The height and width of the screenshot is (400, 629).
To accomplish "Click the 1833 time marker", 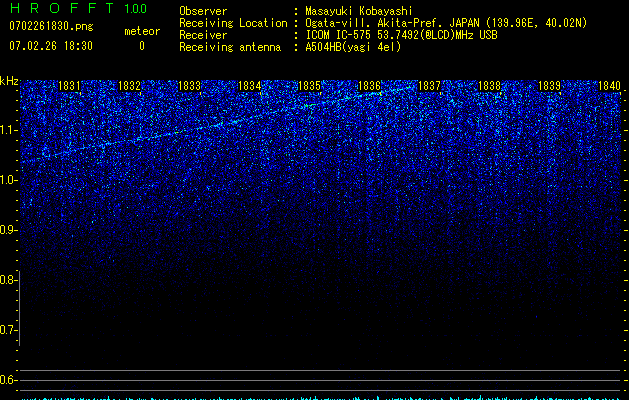I will tap(189, 86).
